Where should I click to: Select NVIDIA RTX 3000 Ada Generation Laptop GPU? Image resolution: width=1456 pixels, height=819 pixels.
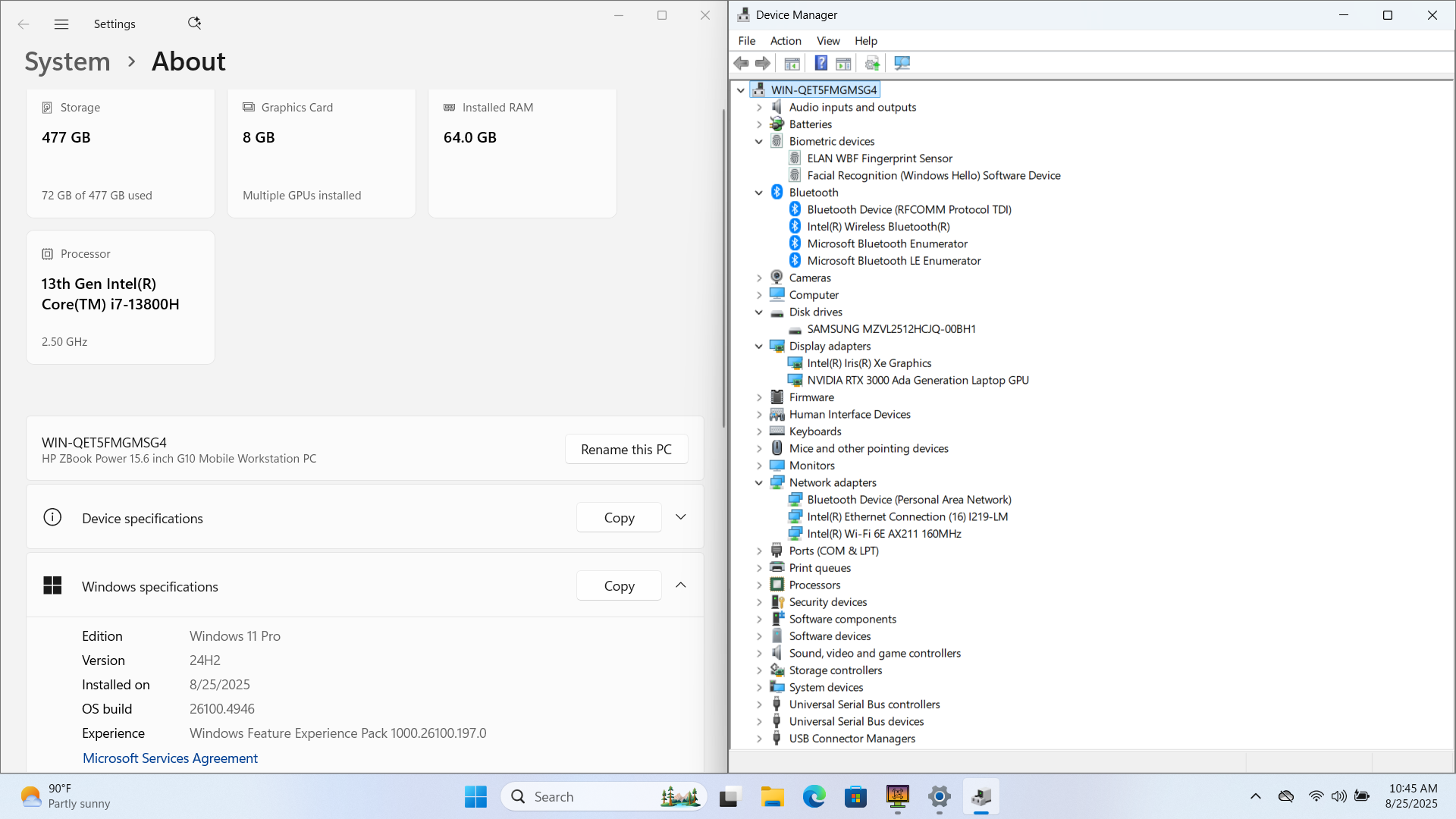click(918, 381)
